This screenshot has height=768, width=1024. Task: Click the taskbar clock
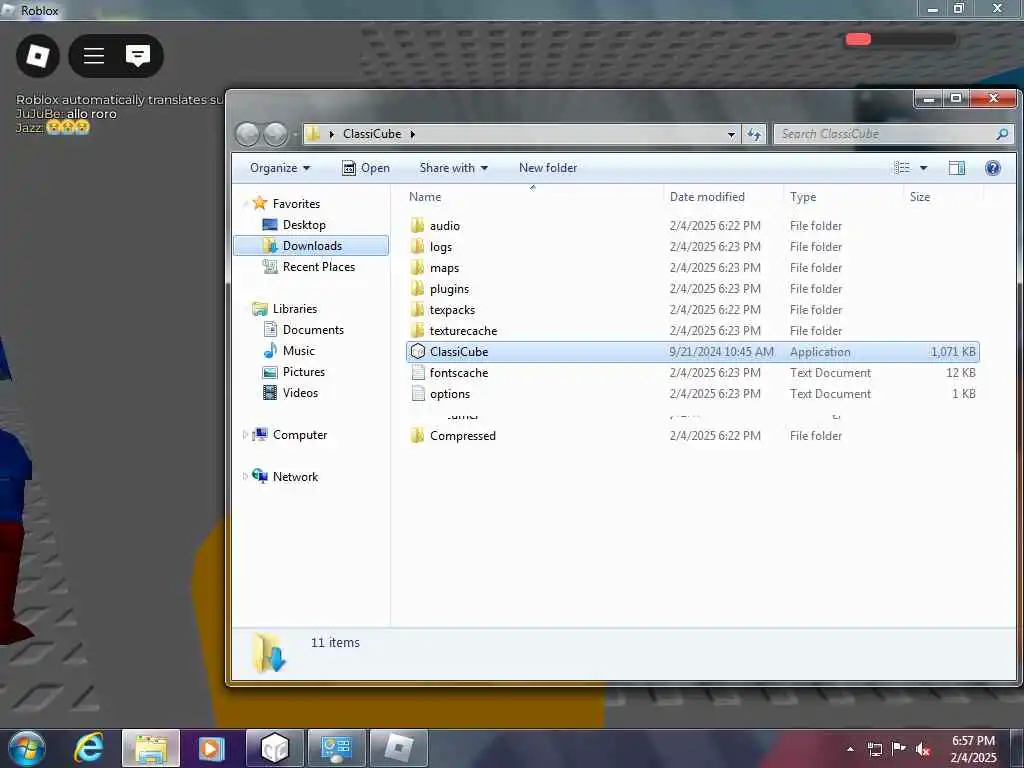pos(973,749)
